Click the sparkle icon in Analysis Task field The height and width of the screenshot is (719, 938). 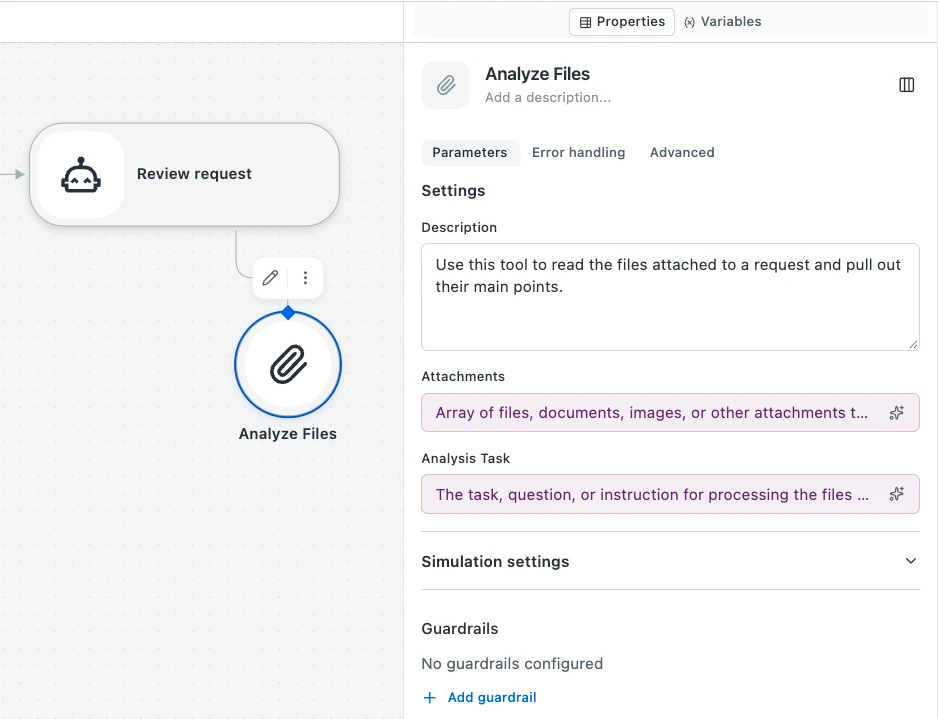pyautogui.click(x=896, y=494)
